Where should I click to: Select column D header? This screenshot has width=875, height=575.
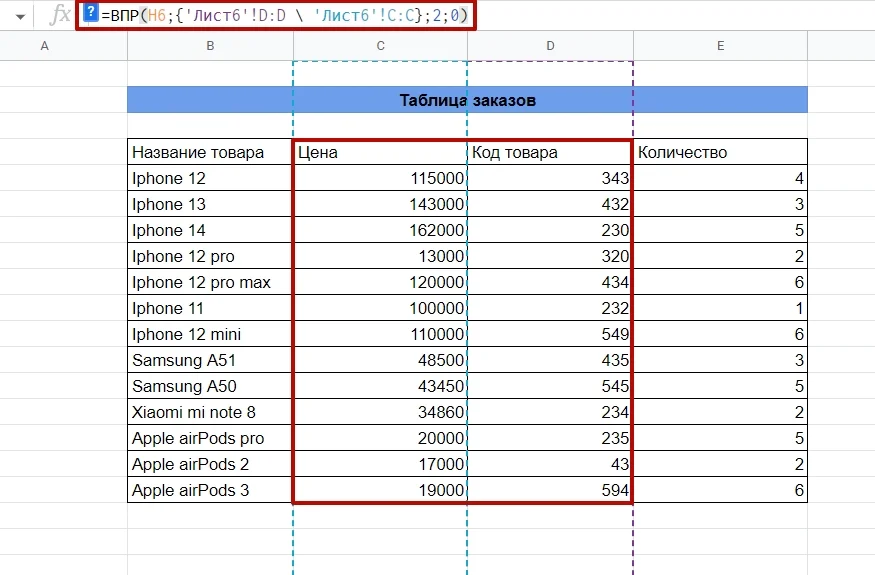(x=550, y=46)
